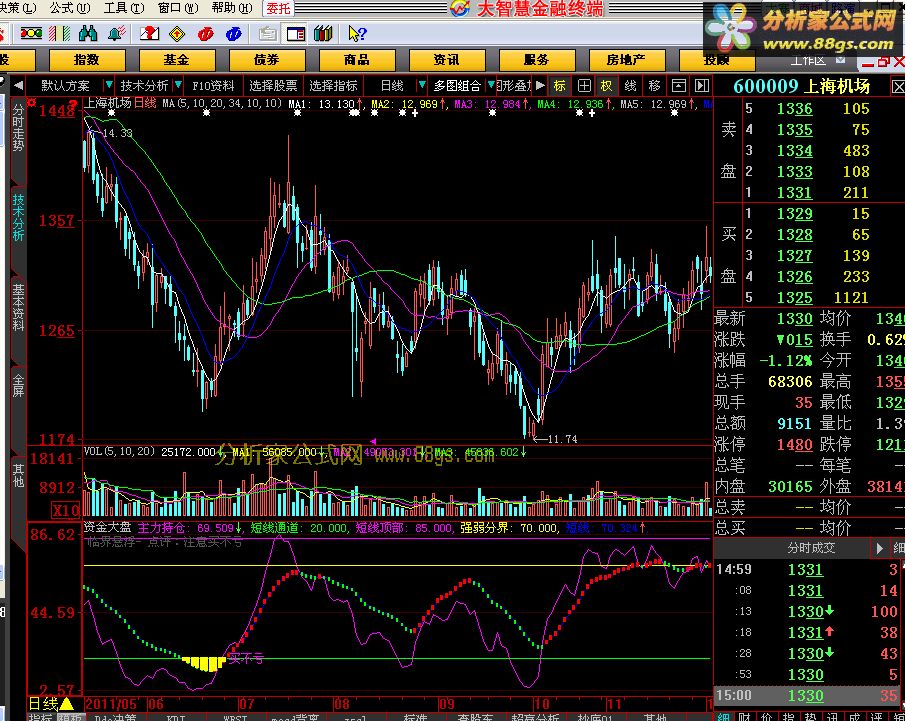The height and width of the screenshot is (721, 905).
Task: Open the 日线 period dropdown arrow
Action: pos(421,85)
